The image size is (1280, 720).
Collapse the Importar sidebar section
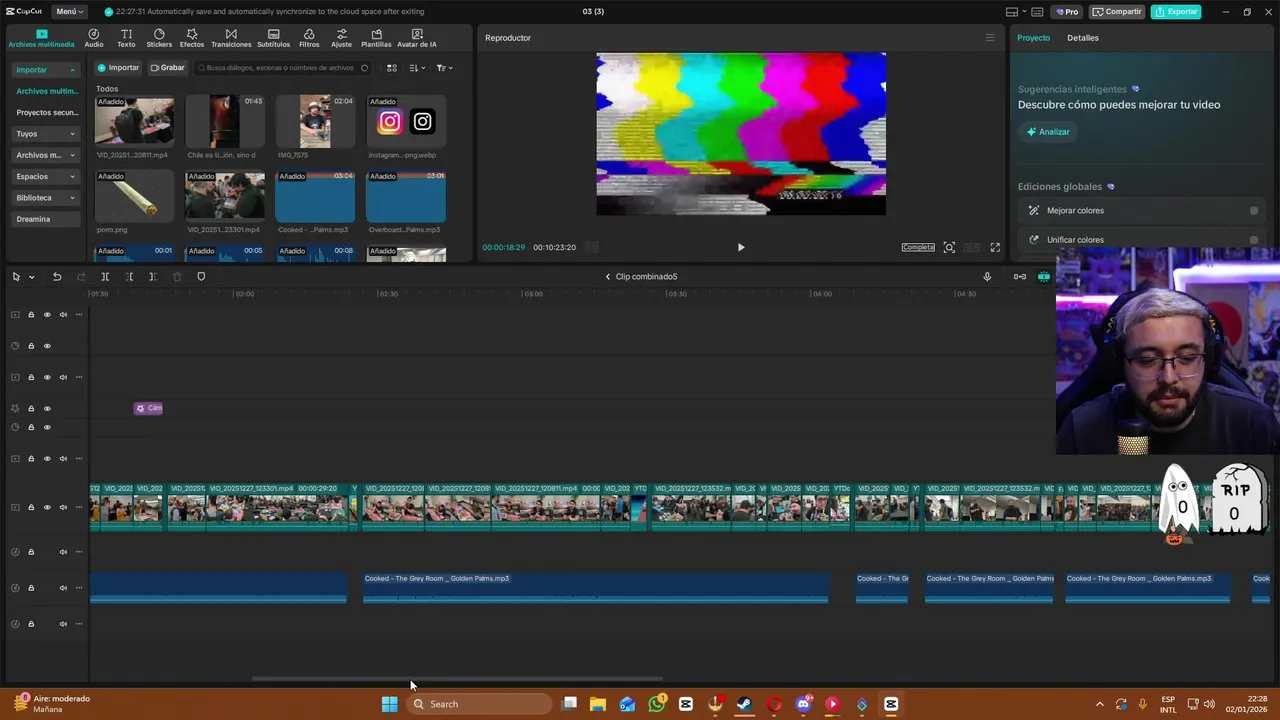[46, 70]
